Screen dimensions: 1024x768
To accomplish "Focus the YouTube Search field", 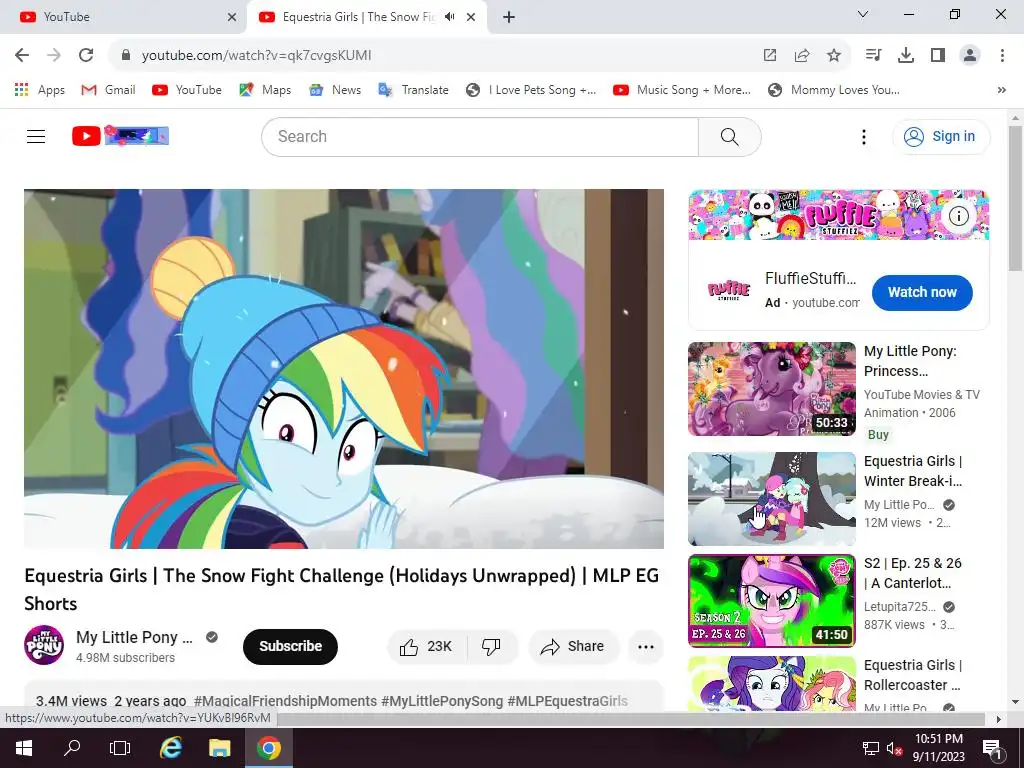I will pos(480,136).
